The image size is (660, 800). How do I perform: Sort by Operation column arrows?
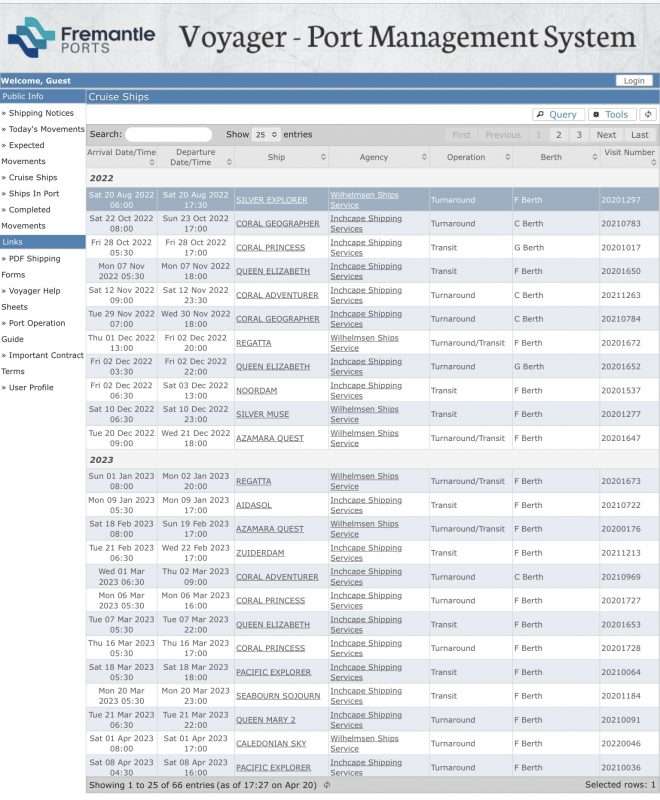pyautogui.click(x=507, y=157)
